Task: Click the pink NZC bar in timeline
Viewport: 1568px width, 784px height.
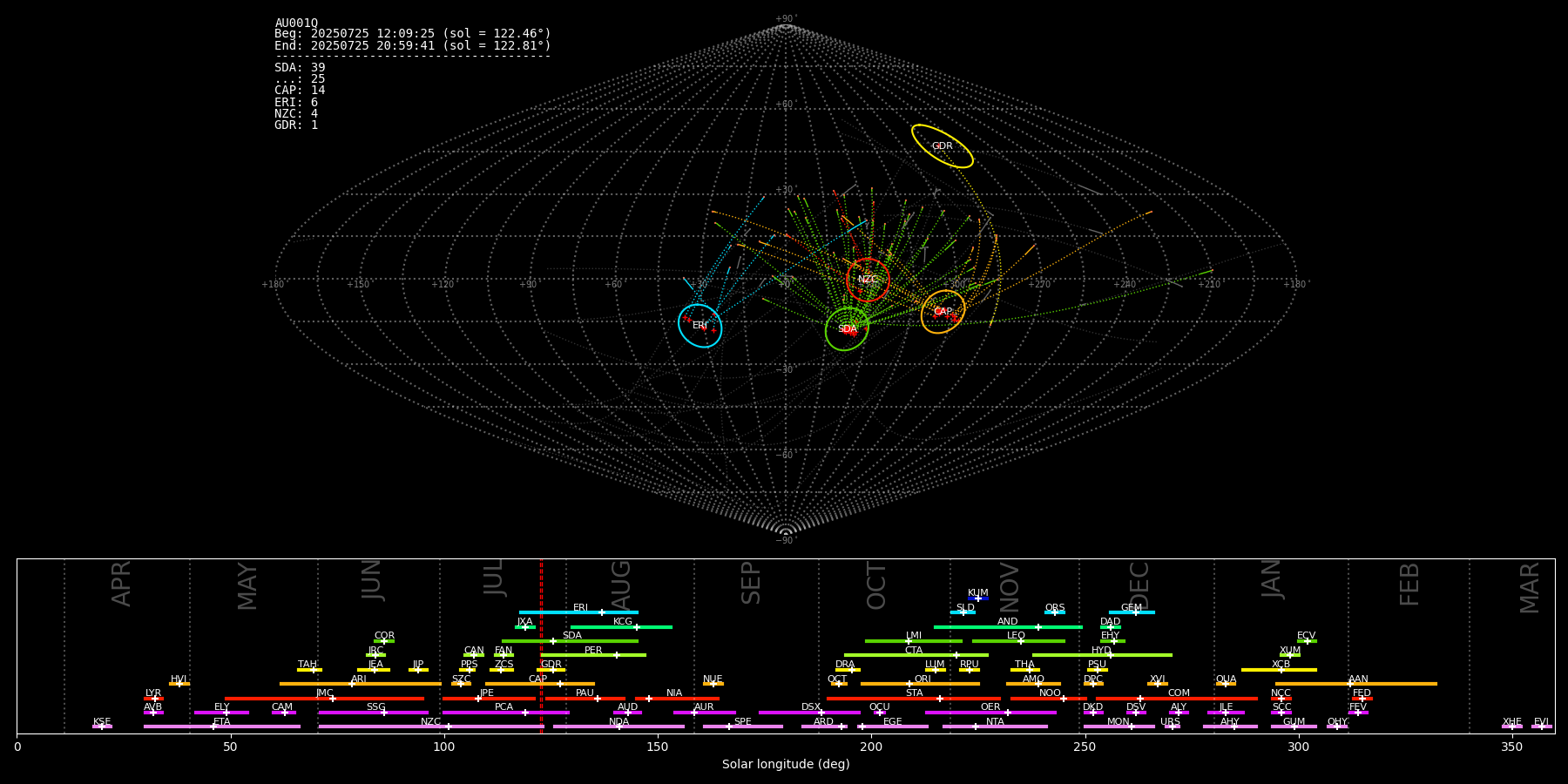Action: 431,727
